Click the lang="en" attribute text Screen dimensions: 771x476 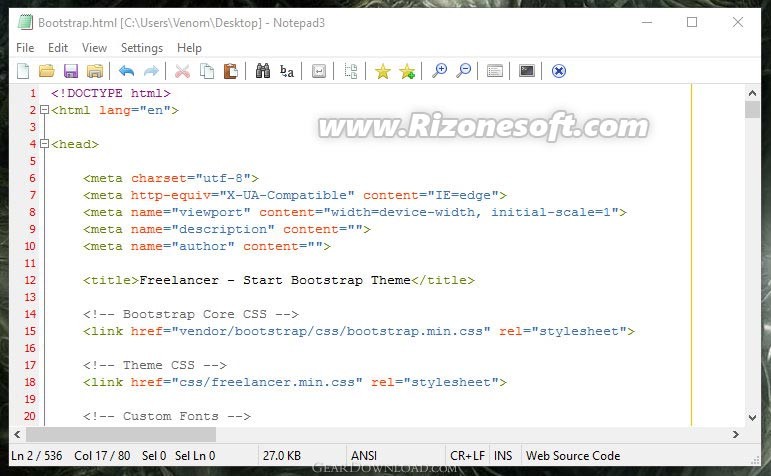coord(135,110)
